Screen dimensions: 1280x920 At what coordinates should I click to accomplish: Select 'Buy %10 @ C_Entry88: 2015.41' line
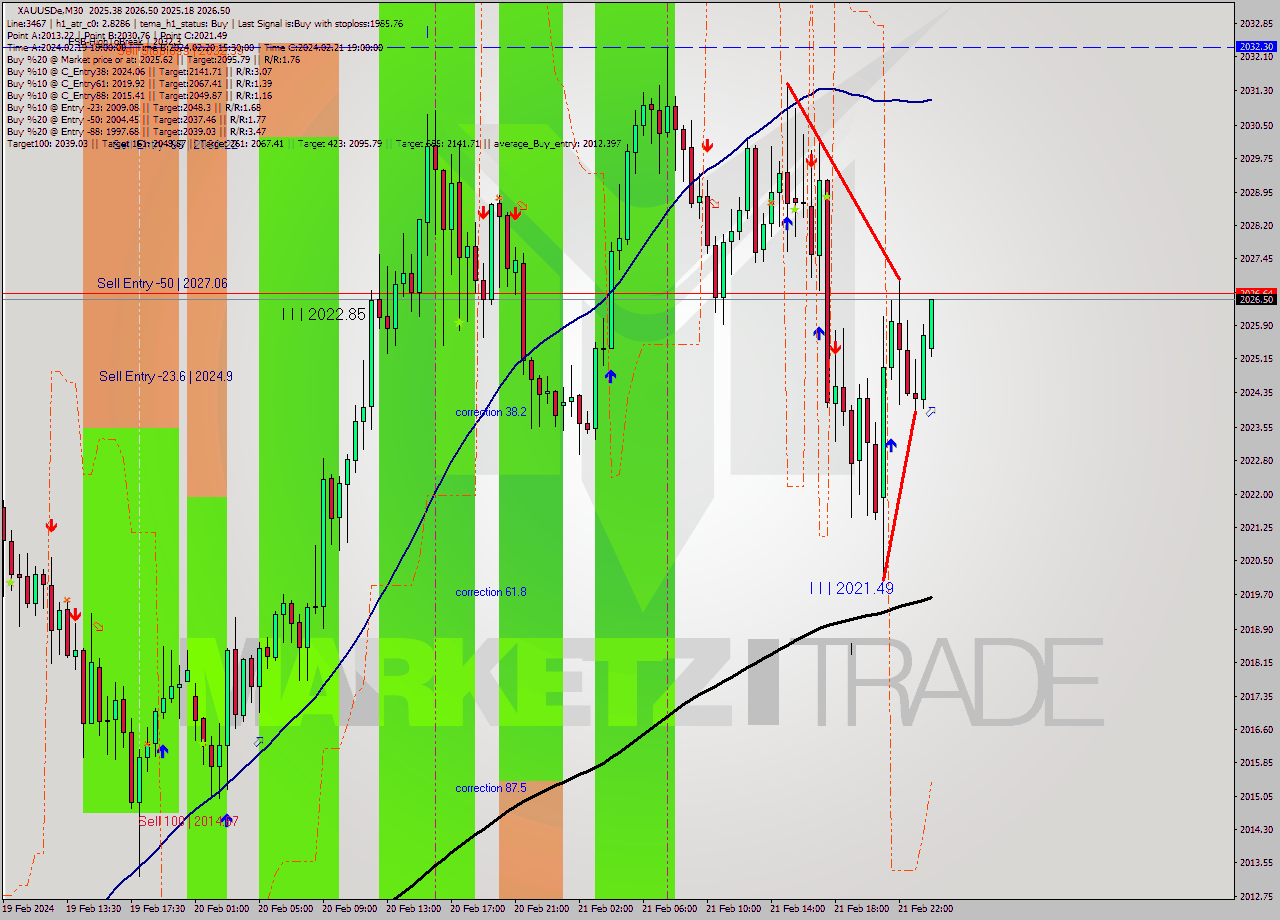tap(139, 95)
